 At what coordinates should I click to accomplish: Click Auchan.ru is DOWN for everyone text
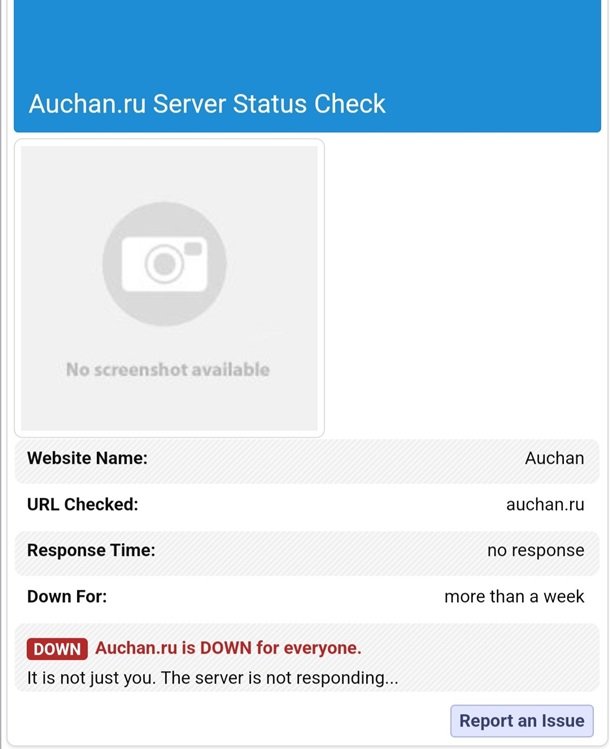228,648
